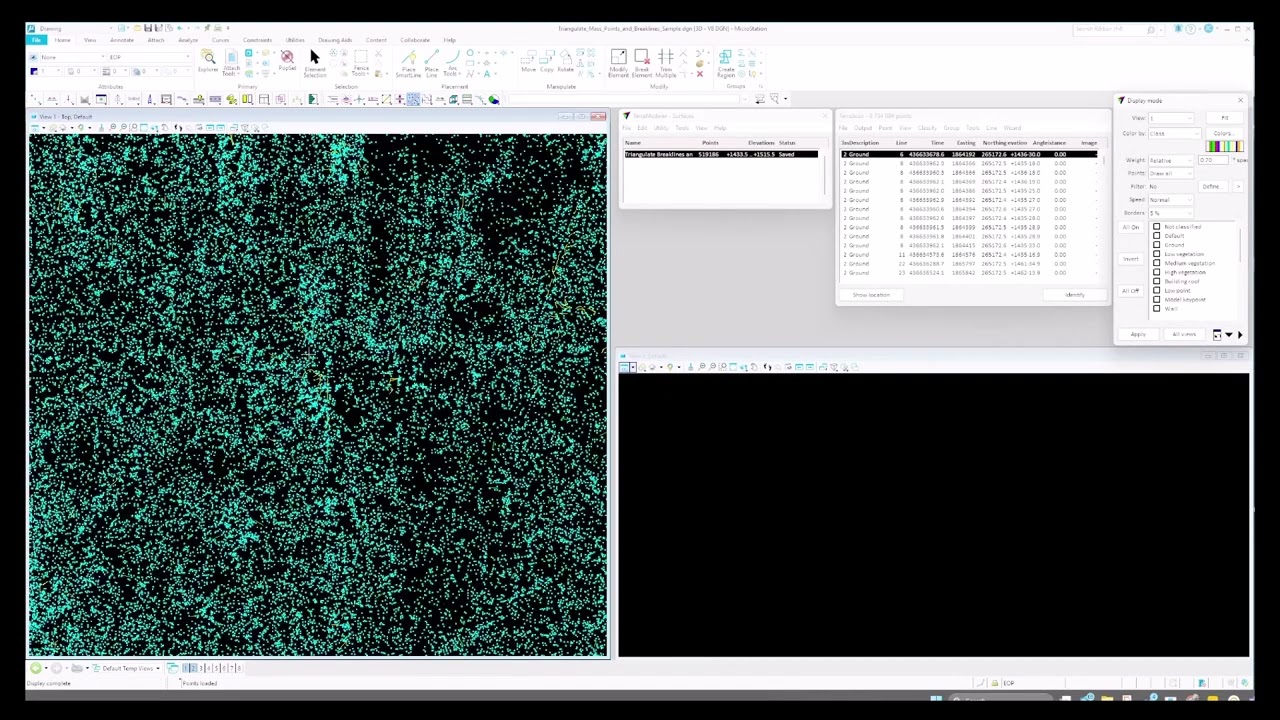Toggle the Building roof class checkbox
Image resolution: width=1280 pixels, height=720 pixels.
tap(1157, 281)
